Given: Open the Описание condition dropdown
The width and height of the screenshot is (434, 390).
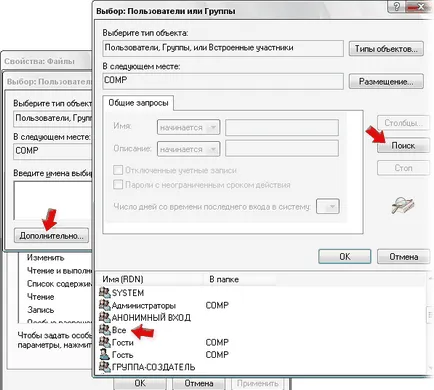Looking at the screenshot, I should 188,149.
